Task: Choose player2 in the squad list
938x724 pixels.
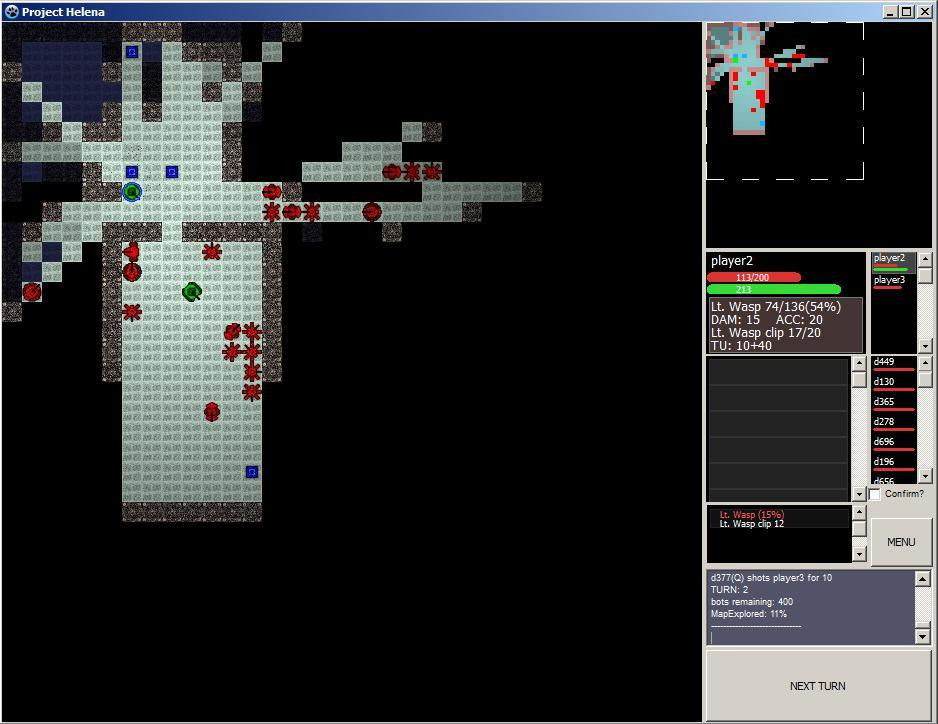Action: (x=894, y=261)
